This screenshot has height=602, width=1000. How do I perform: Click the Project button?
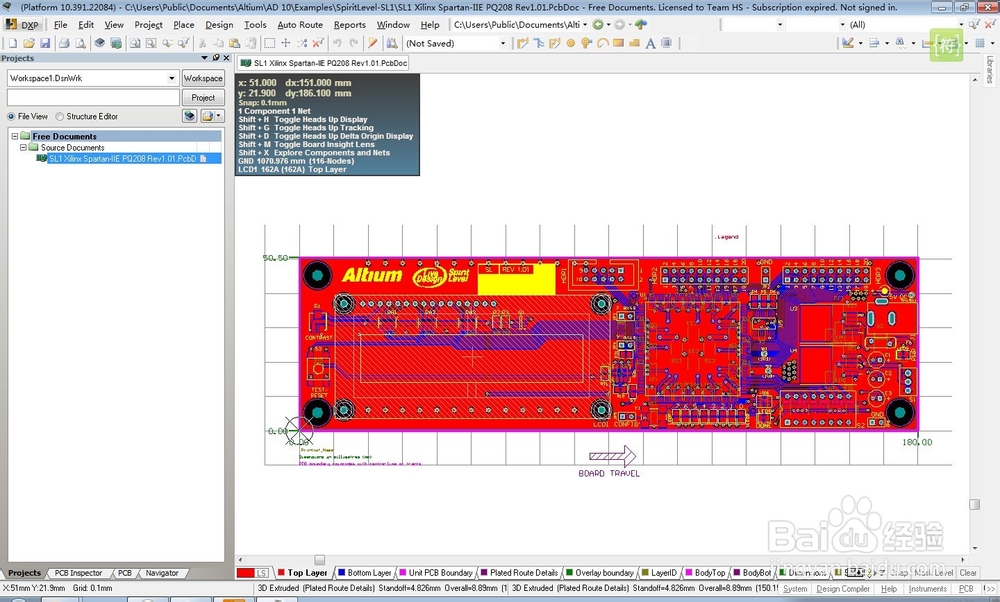203,97
